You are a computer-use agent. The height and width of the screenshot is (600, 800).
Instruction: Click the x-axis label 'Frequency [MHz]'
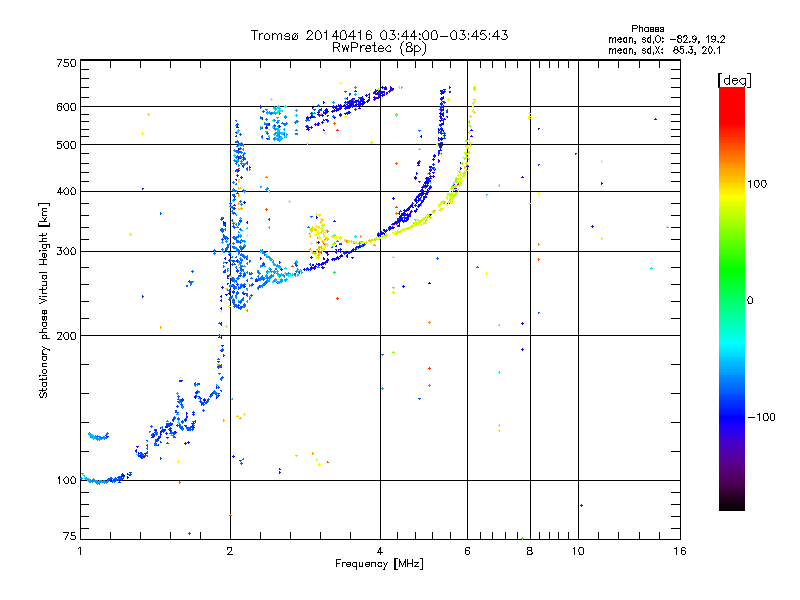[379, 564]
